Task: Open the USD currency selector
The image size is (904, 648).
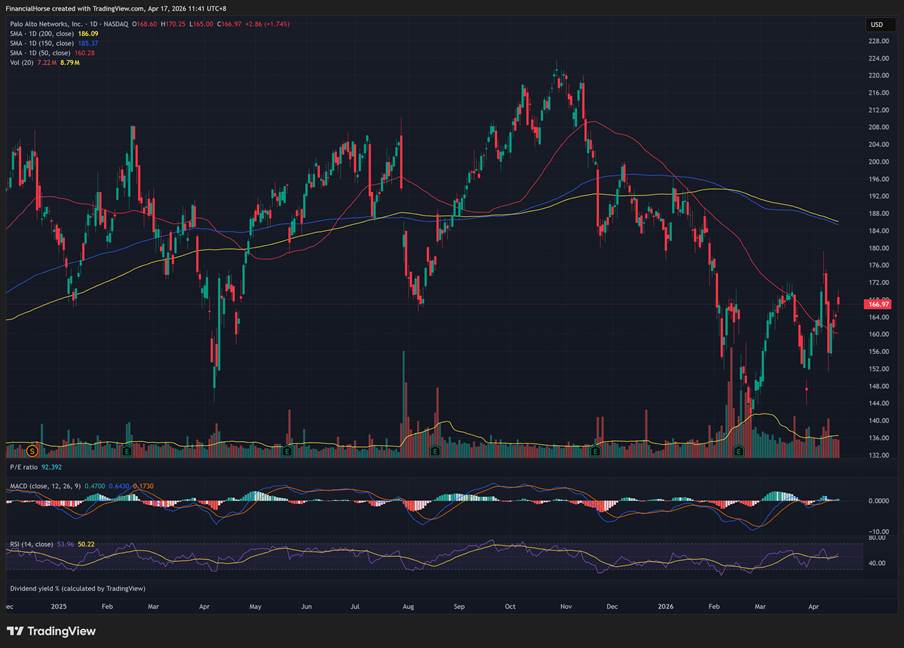Action: click(x=877, y=24)
